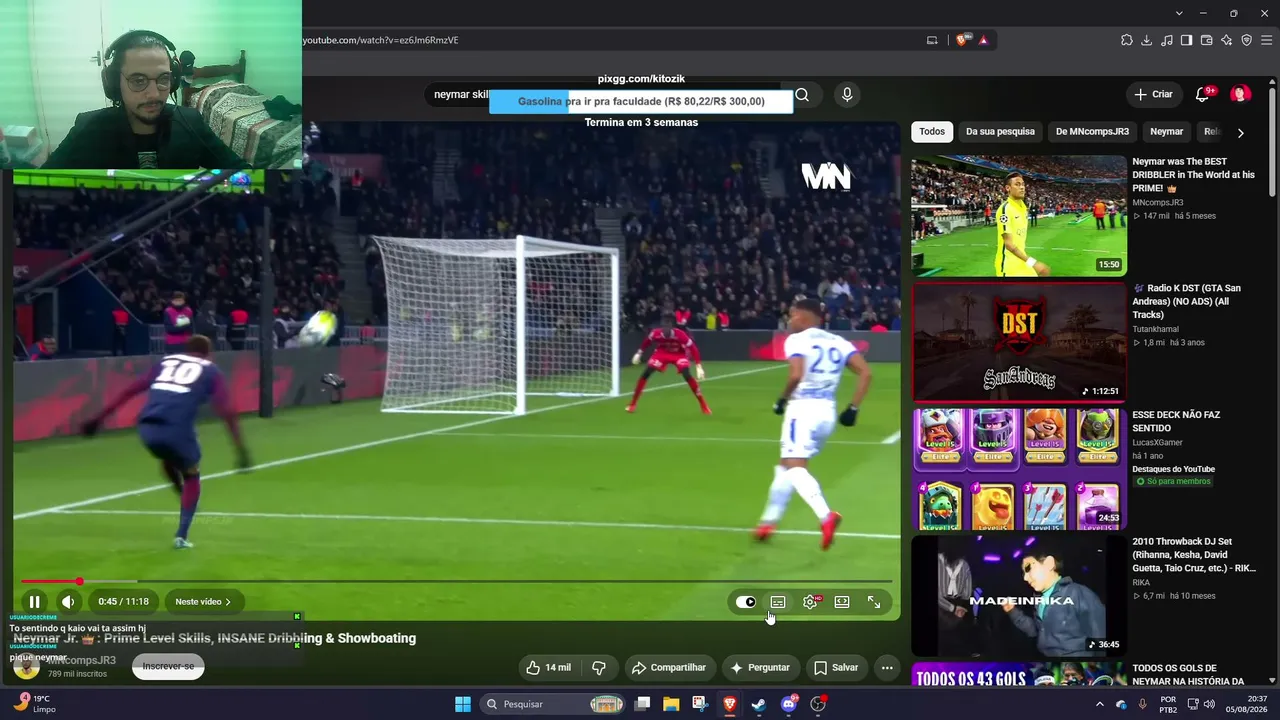Open the browser extensions puzzle icon
Screen dimensions: 1280x720
1127,40
